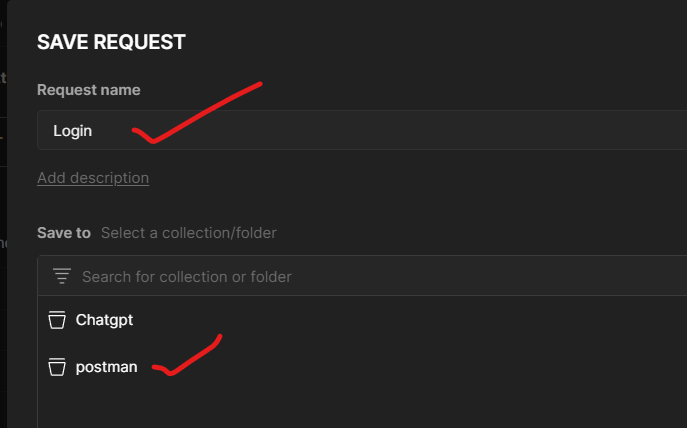The width and height of the screenshot is (687, 428).
Task: Select the Chatgpt collection name
Action: click(104, 321)
